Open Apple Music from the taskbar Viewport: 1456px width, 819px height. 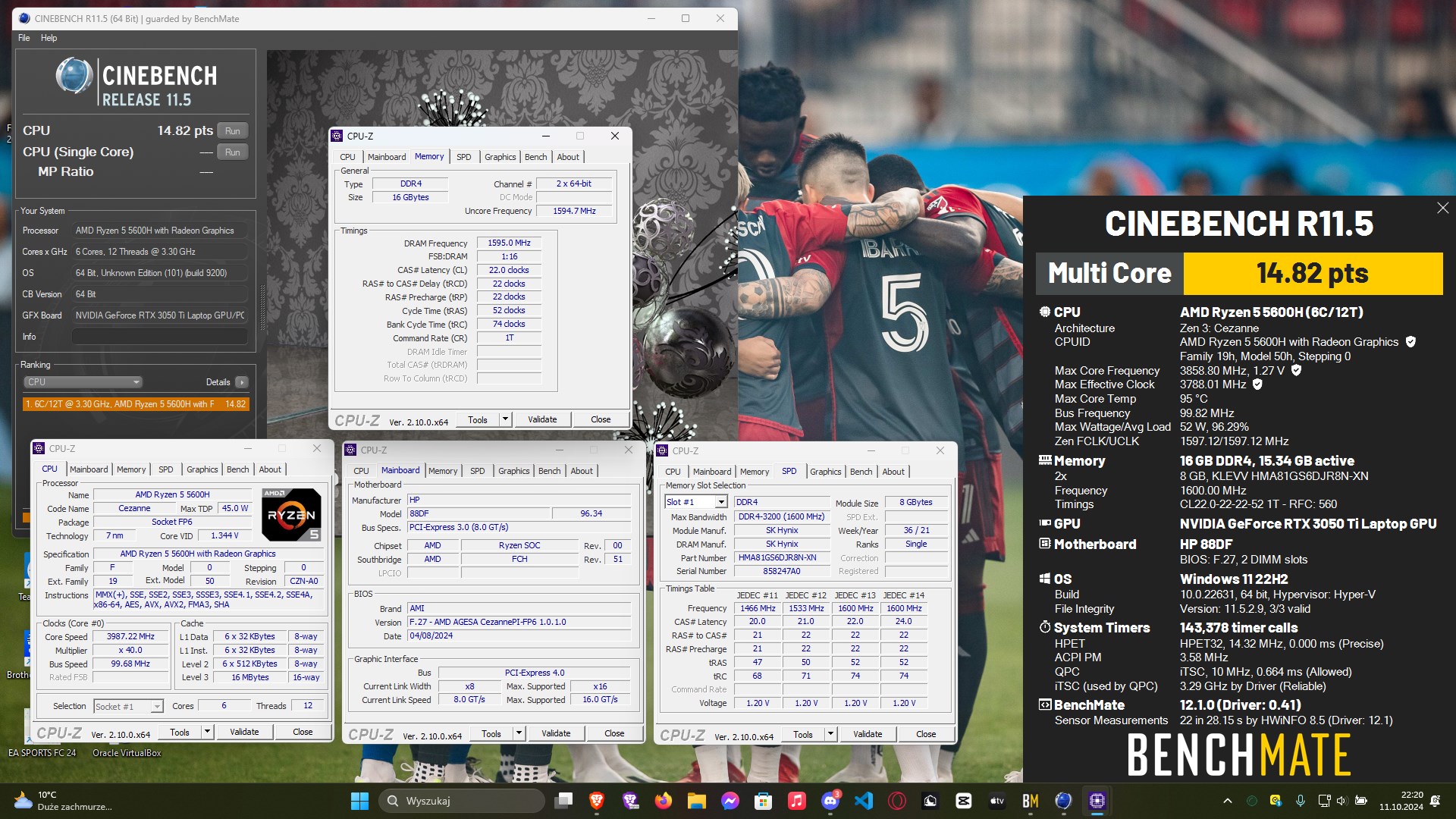(x=796, y=801)
